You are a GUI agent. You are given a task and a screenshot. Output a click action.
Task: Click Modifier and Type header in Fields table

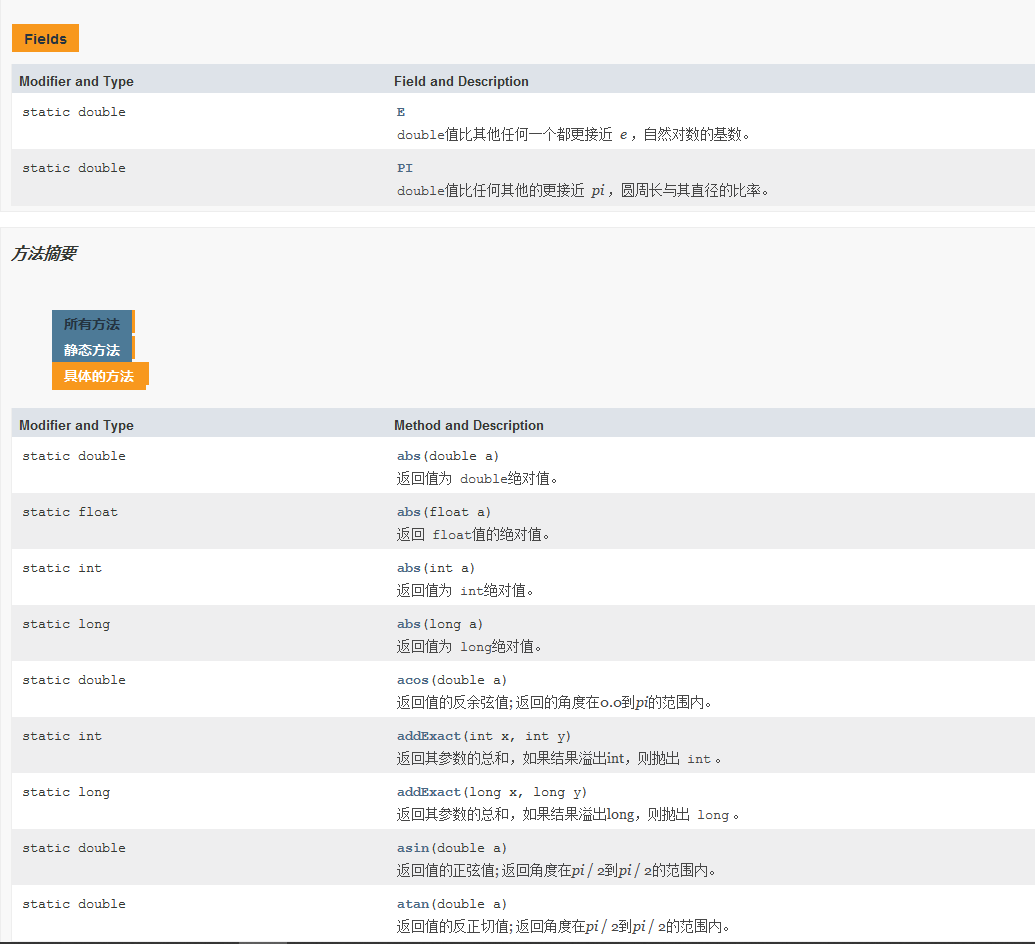[76, 81]
